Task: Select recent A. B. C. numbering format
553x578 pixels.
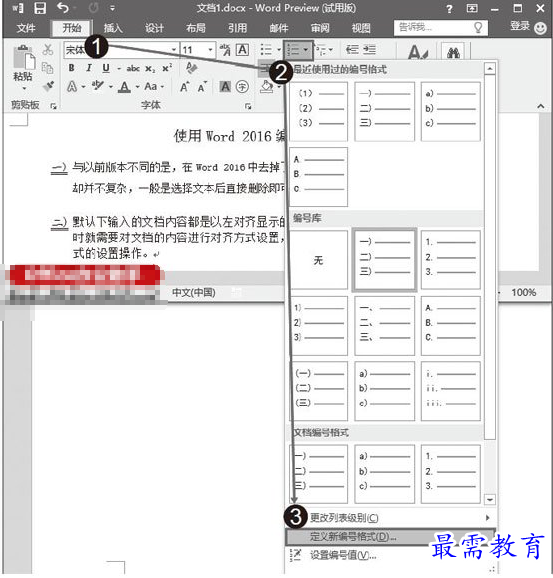Action: tap(319, 177)
